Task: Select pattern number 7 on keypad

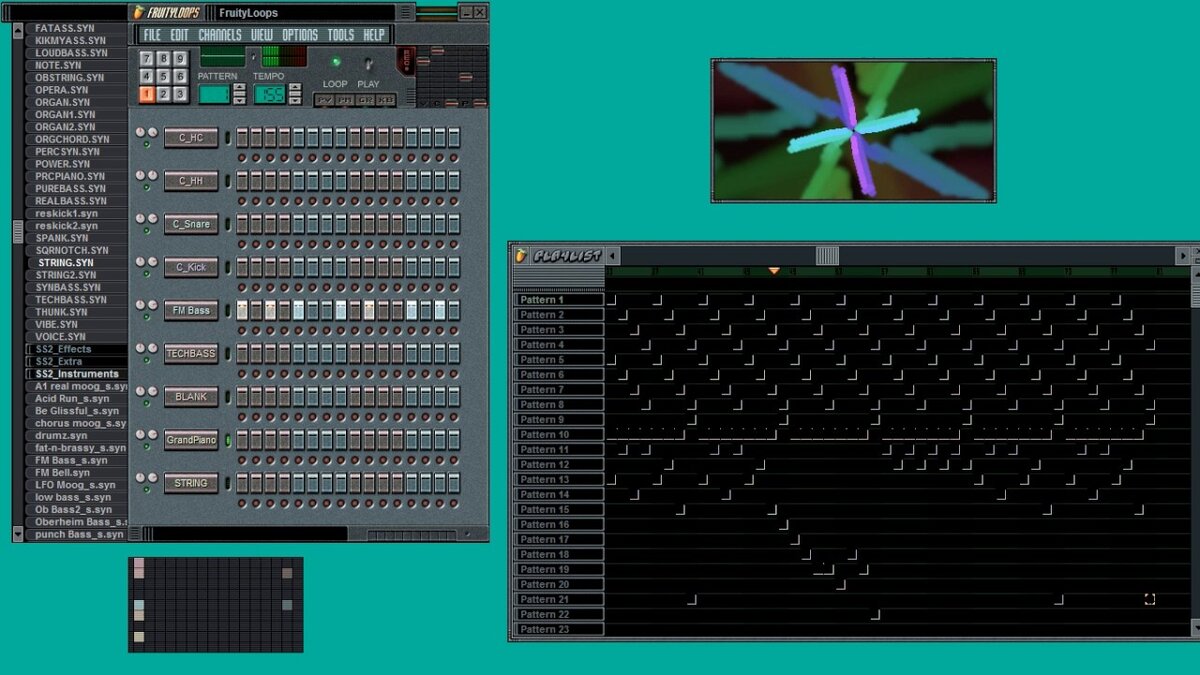Action: coord(146,58)
